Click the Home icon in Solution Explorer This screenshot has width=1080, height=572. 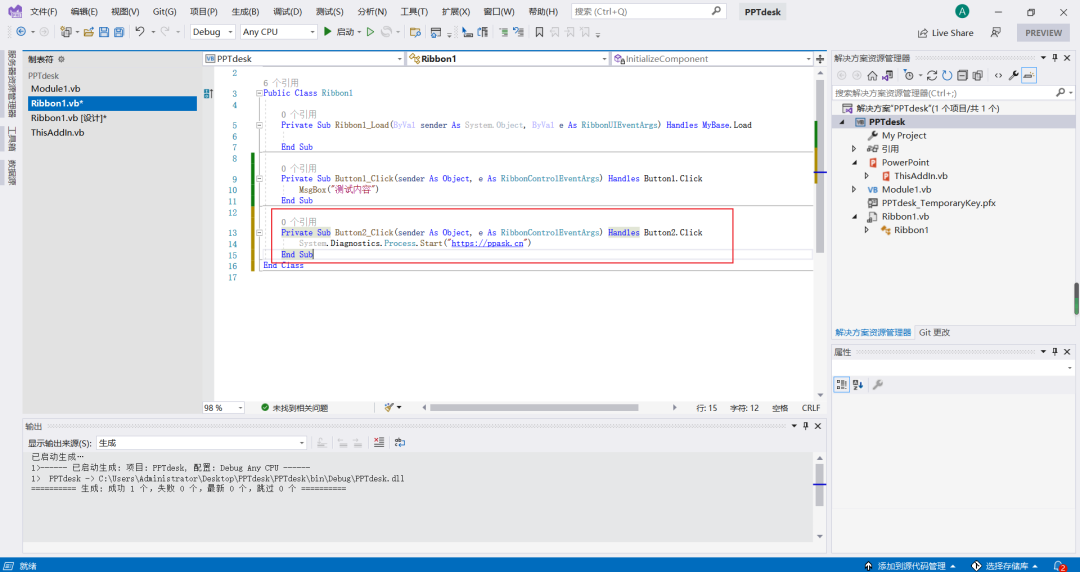[872, 75]
